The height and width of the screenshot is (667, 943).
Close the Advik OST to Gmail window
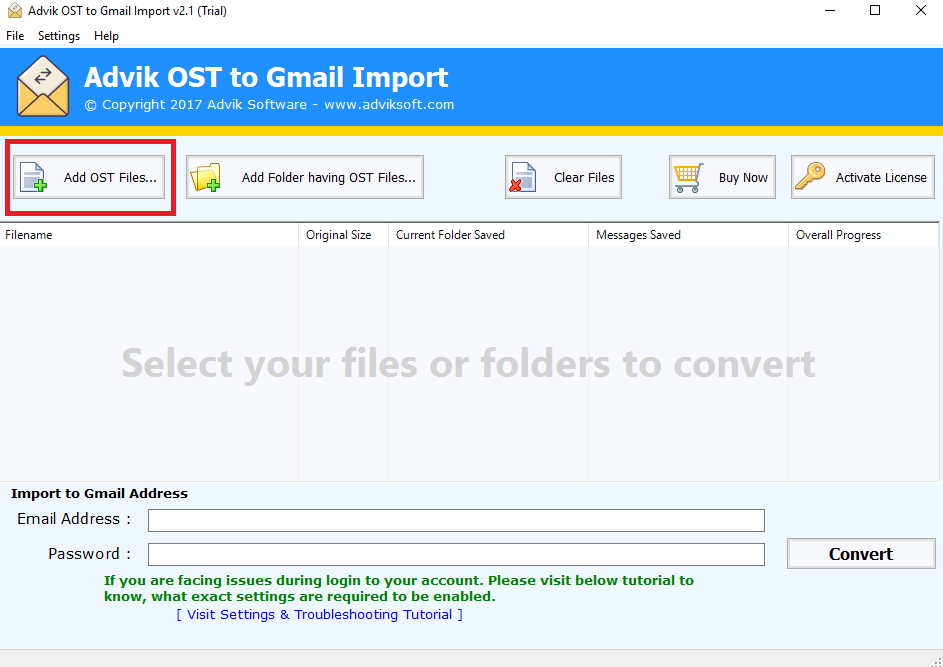pos(921,11)
